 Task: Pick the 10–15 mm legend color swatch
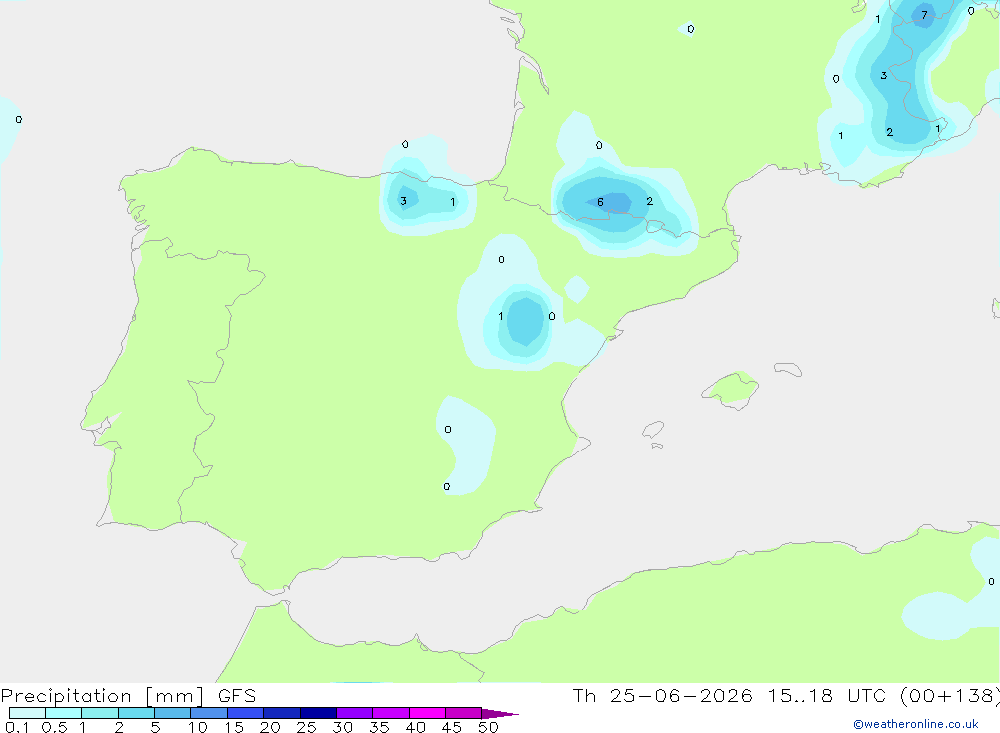[x=209, y=713]
